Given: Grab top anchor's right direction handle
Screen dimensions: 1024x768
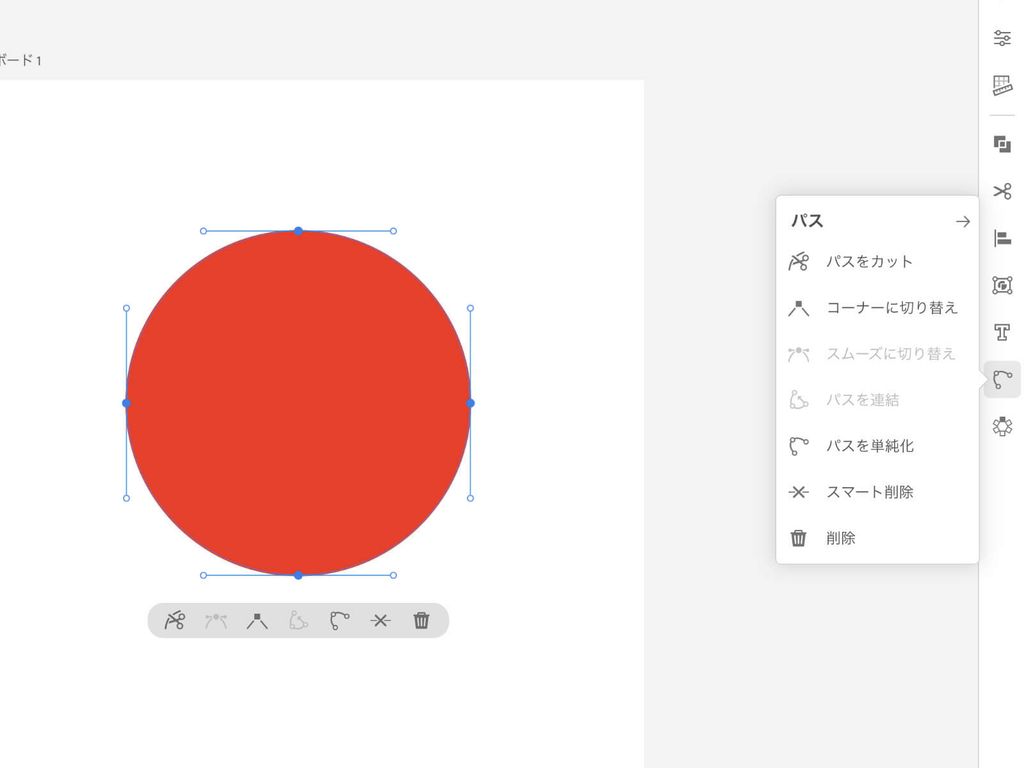Looking at the screenshot, I should (x=393, y=231).
